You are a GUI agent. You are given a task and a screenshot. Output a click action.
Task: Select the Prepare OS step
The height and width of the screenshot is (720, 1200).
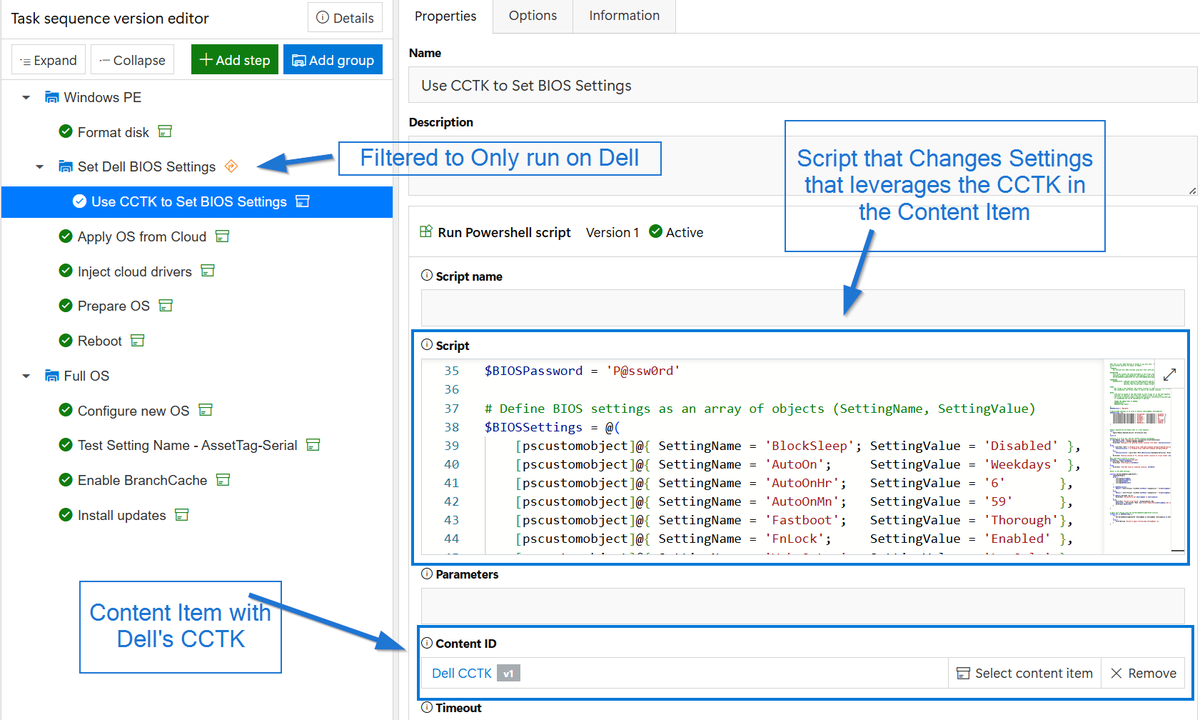tap(114, 306)
